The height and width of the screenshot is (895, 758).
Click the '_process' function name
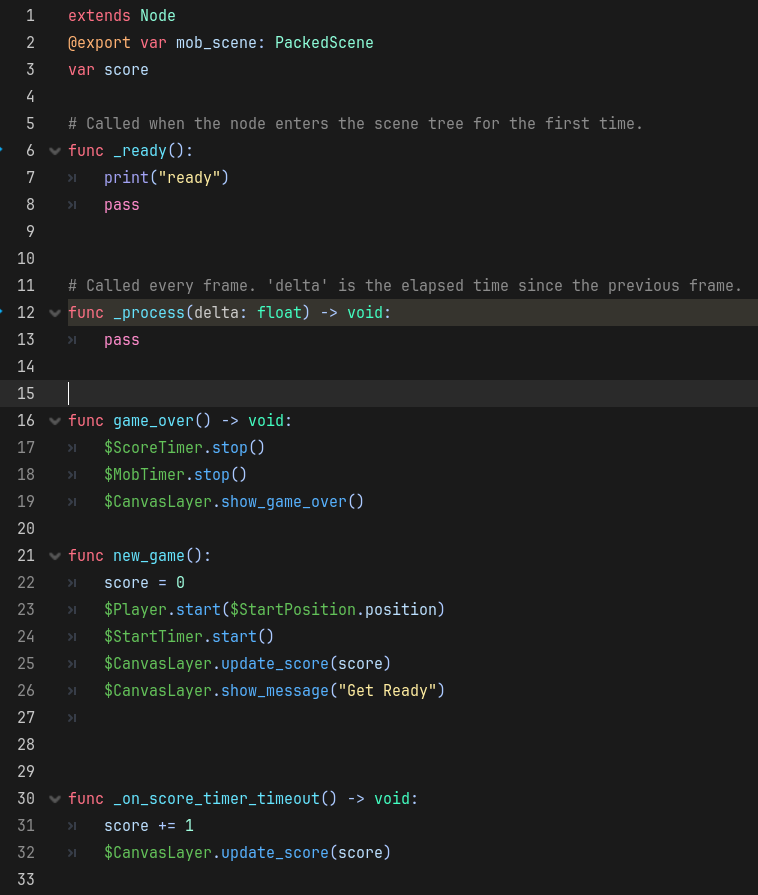click(149, 313)
